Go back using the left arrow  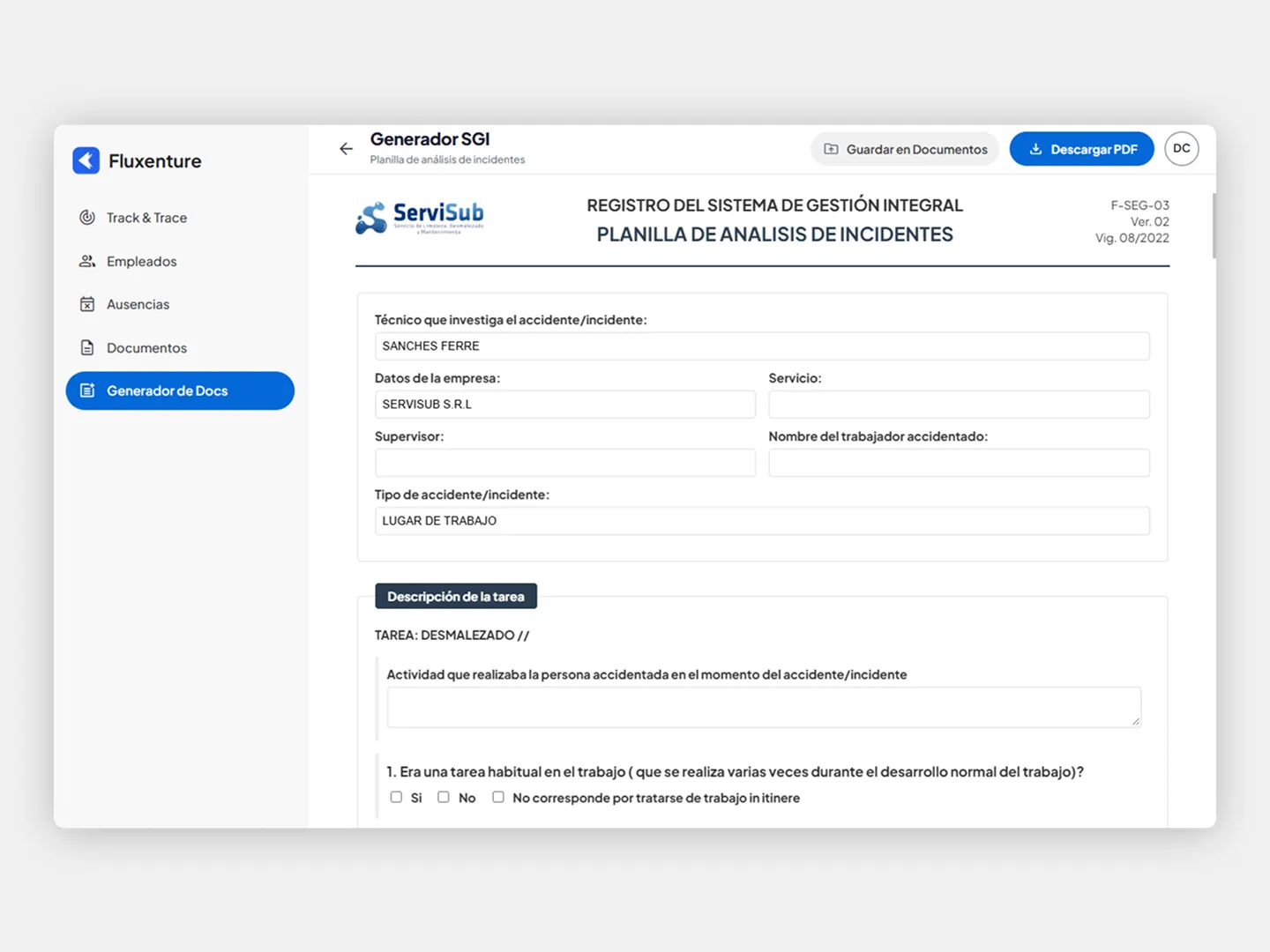pyautogui.click(x=346, y=149)
